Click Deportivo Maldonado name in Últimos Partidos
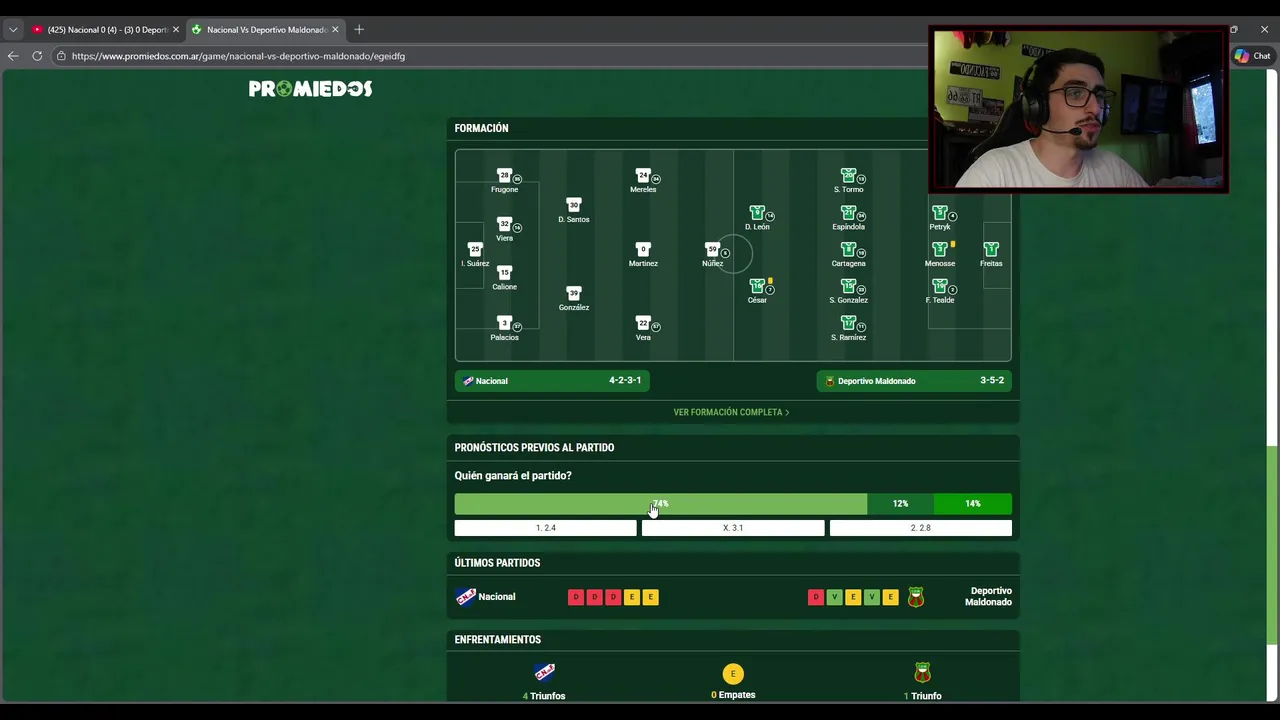This screenshot has width=1280, height=720. (x=988, y=596)
